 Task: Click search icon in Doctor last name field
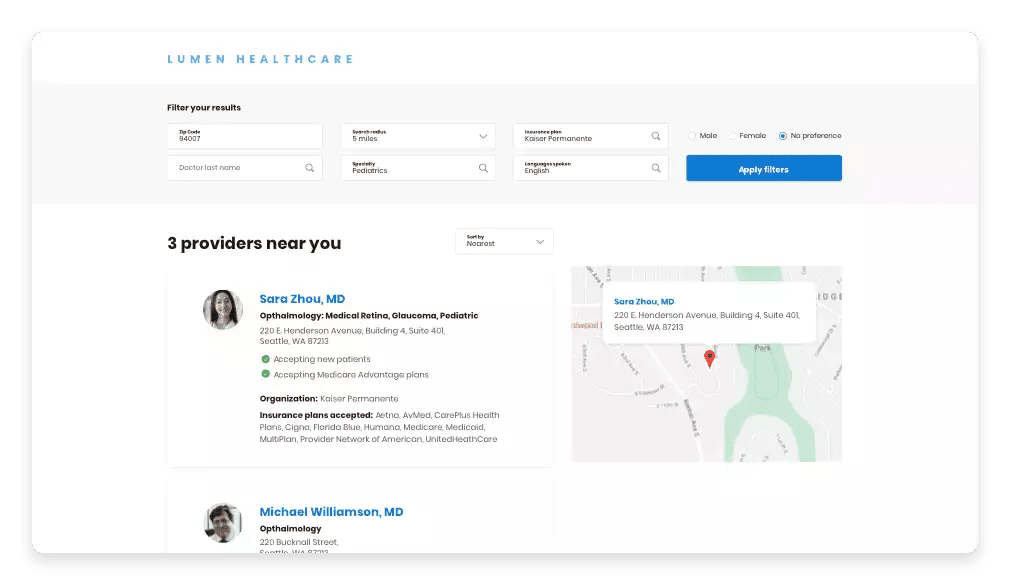coord(310,168)
